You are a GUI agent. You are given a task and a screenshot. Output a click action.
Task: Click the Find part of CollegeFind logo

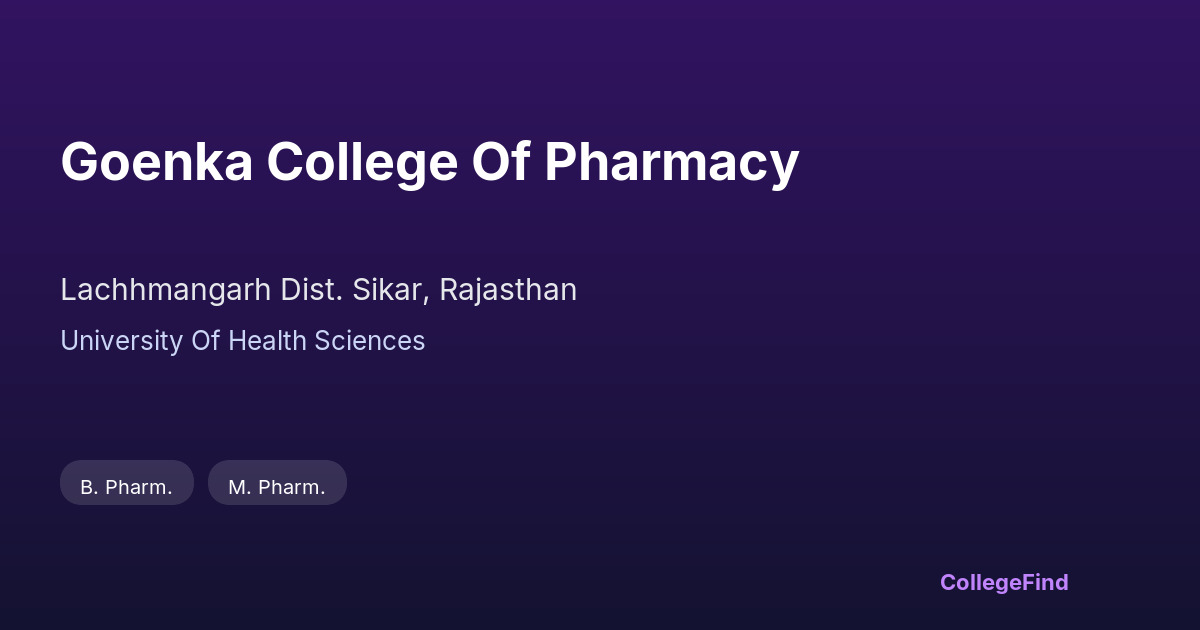pos(1044,582)
